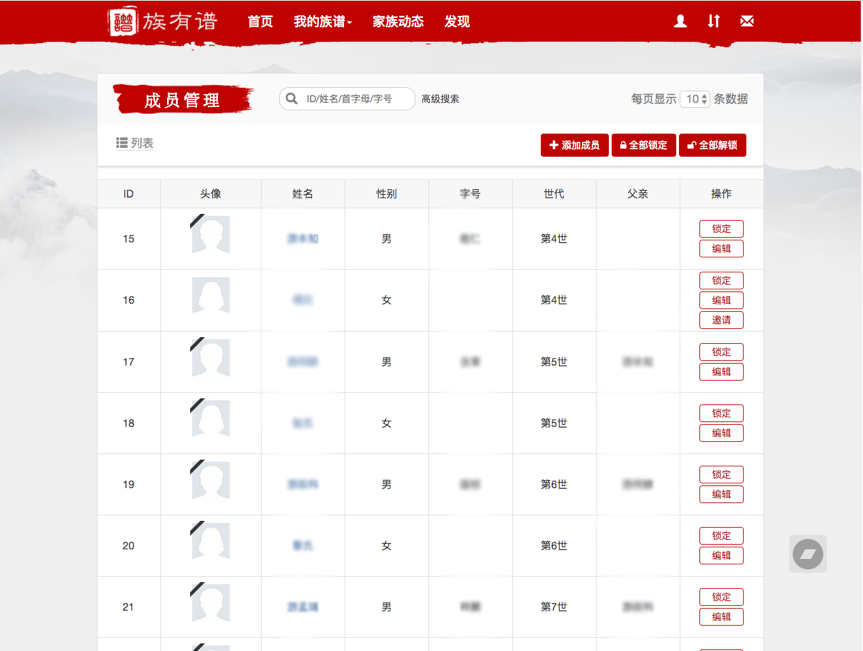Click the 添加成员 button
Screen dimensions: 863x651
coord(575,145)
